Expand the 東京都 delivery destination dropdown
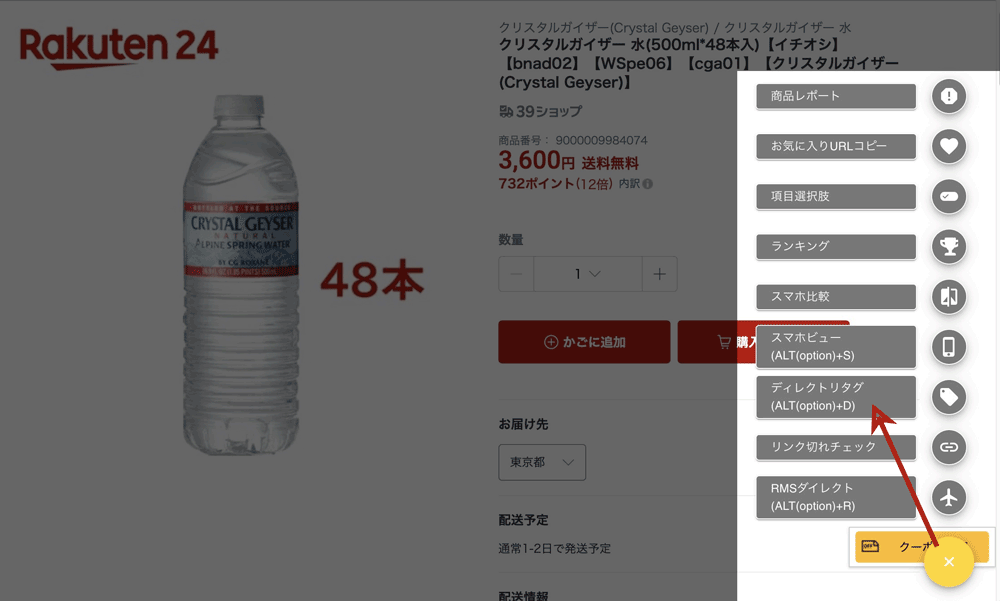 click(542, 462)
